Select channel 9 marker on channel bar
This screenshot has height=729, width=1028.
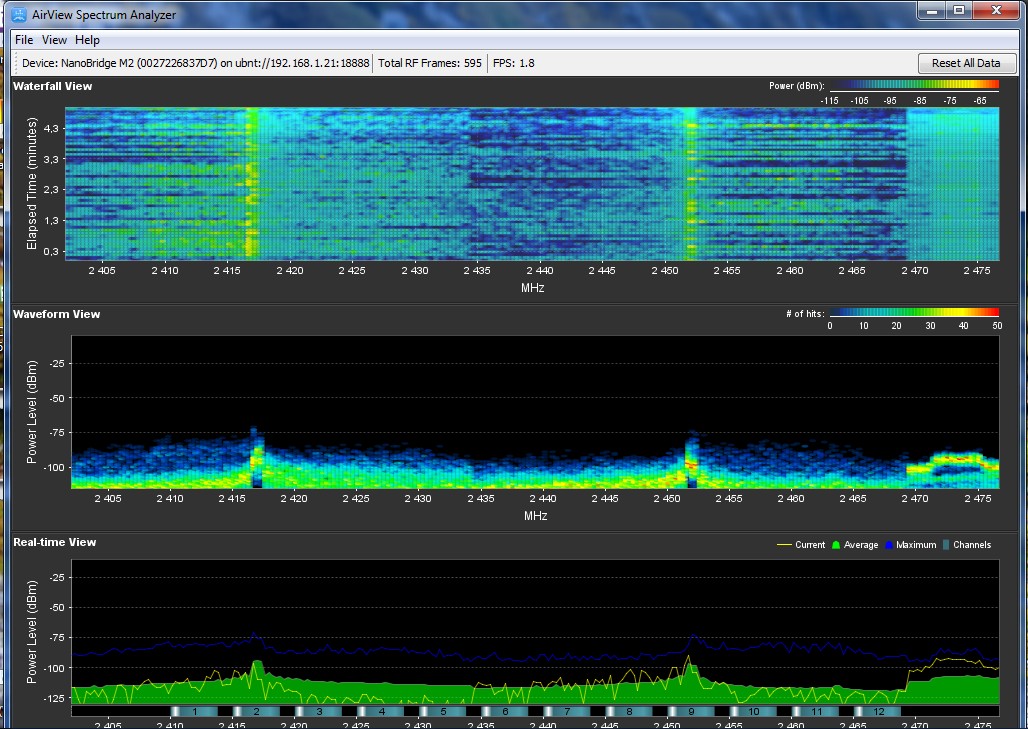691,711
